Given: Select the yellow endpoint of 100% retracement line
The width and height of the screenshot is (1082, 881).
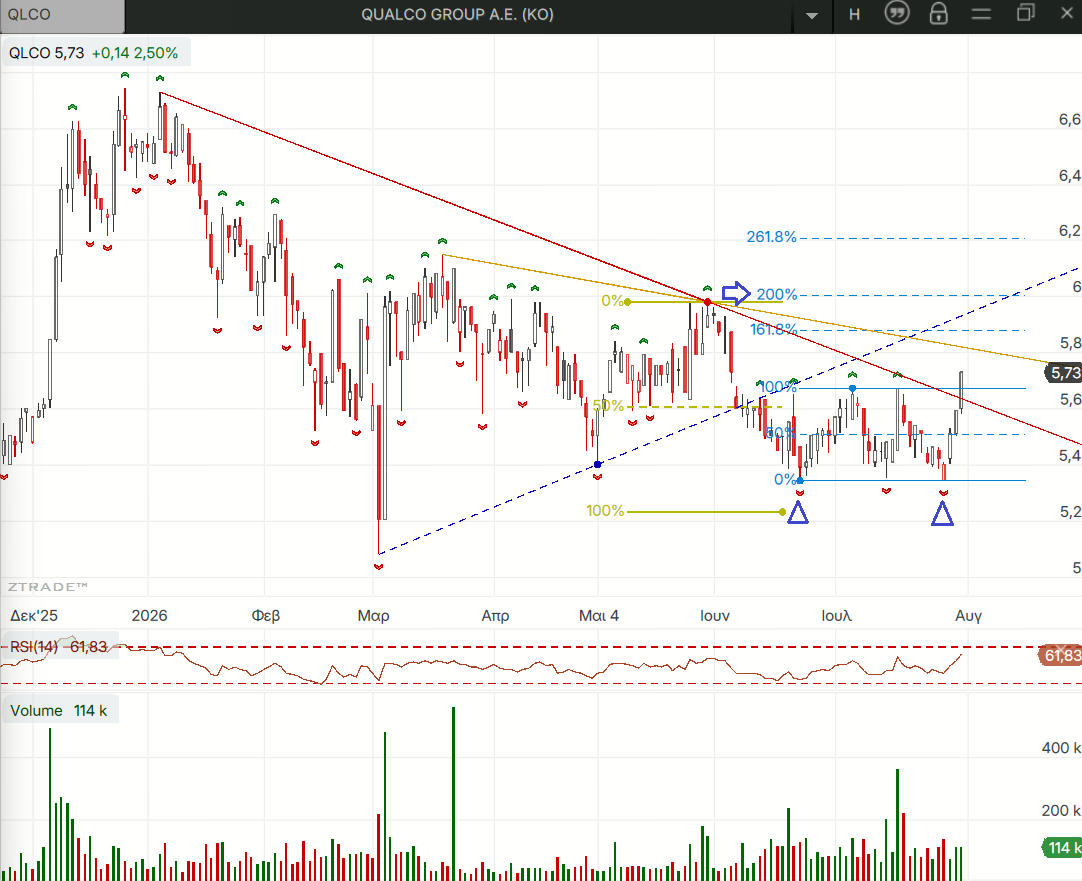Looking at the screenshot, I should point(782,512).
